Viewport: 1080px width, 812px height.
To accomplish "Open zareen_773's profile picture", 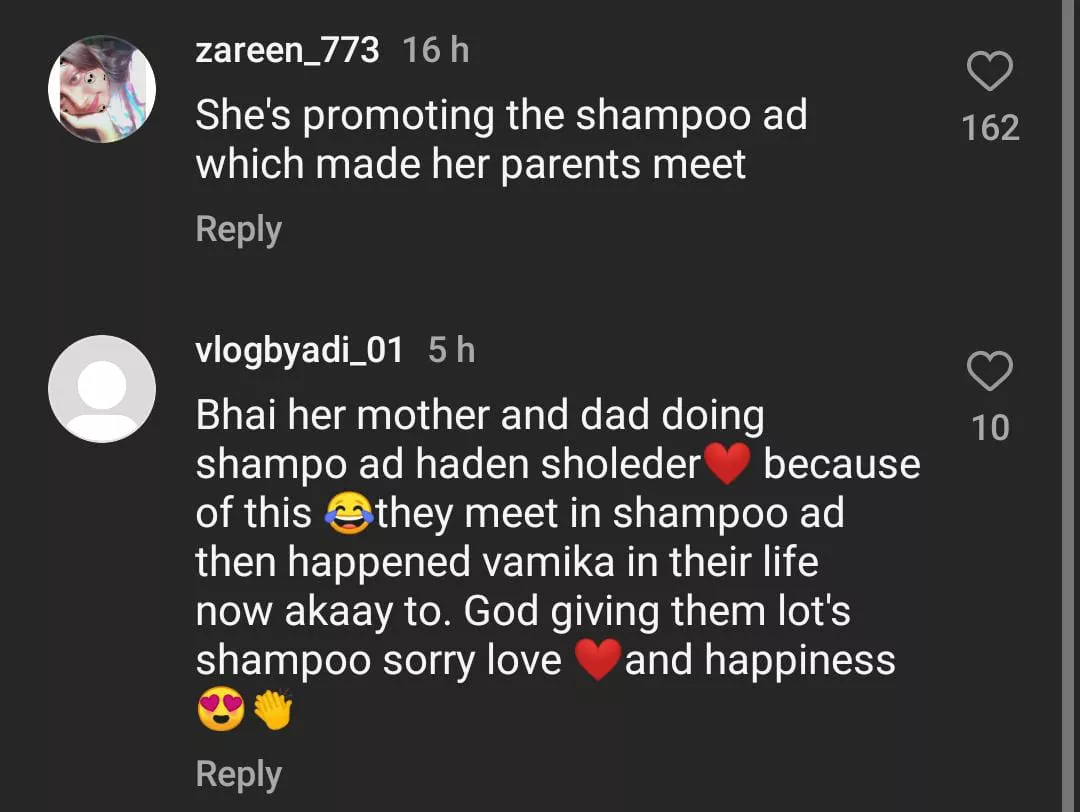I will (102, 89).
